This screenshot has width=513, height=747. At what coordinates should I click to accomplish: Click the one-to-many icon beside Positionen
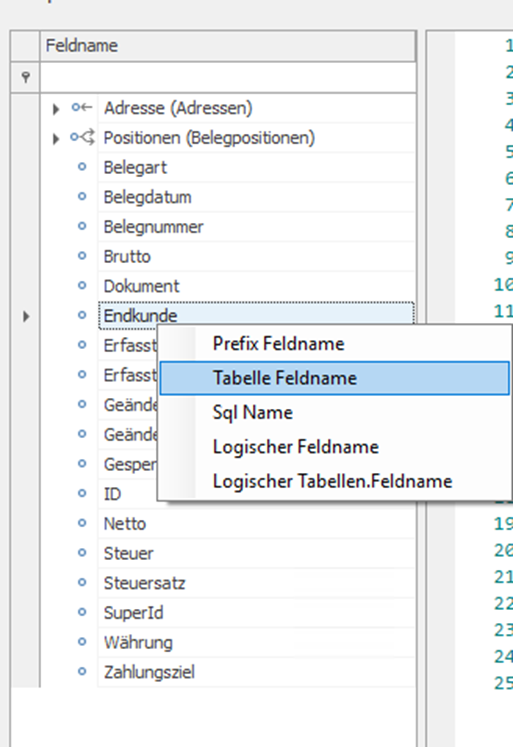(82, 138)
